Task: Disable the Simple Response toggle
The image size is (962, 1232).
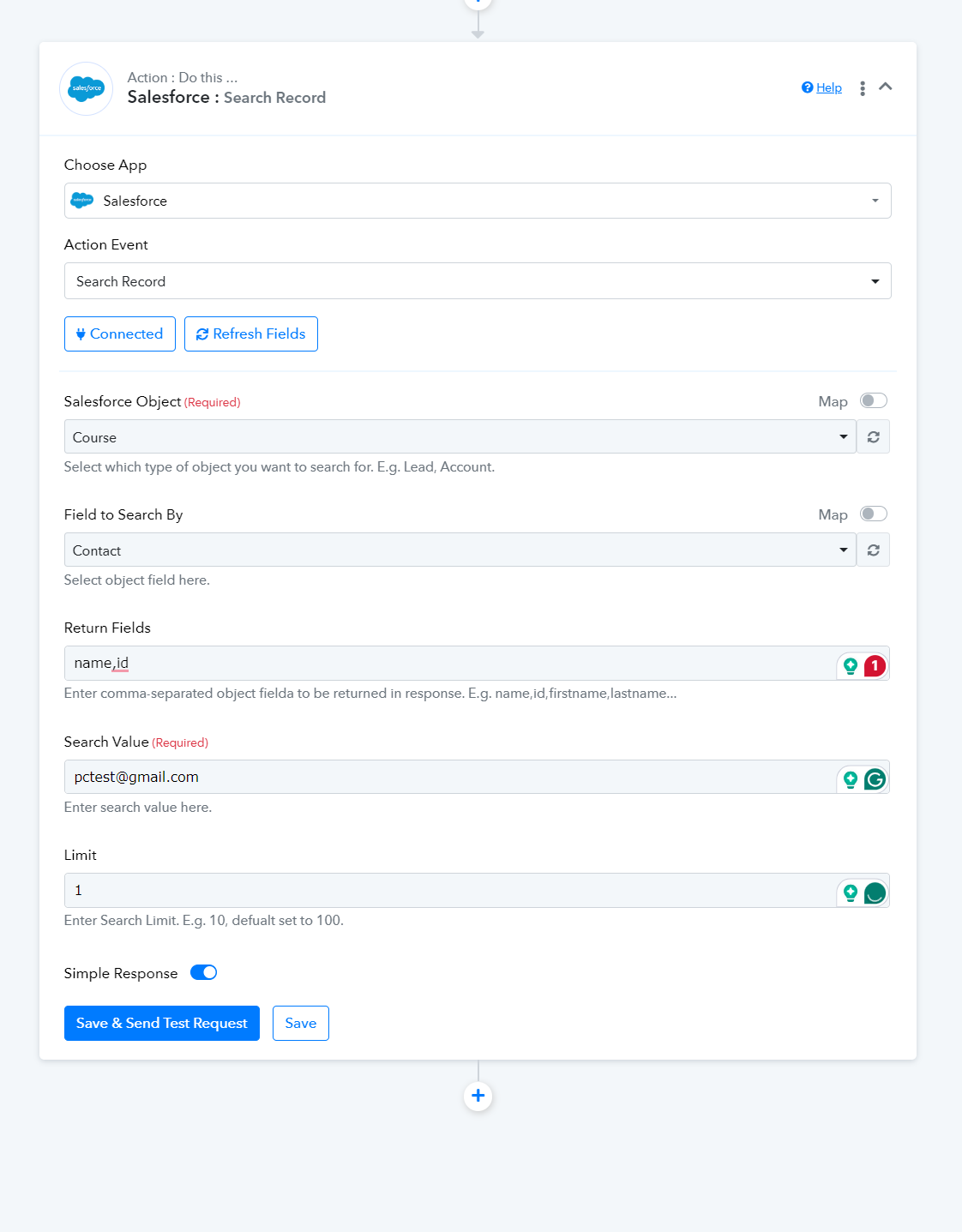Action: (x=203, y=972)
